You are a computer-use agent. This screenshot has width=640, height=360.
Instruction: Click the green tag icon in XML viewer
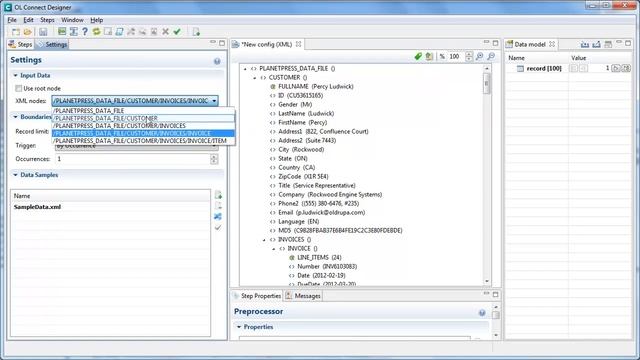click(x=418, y=56)
